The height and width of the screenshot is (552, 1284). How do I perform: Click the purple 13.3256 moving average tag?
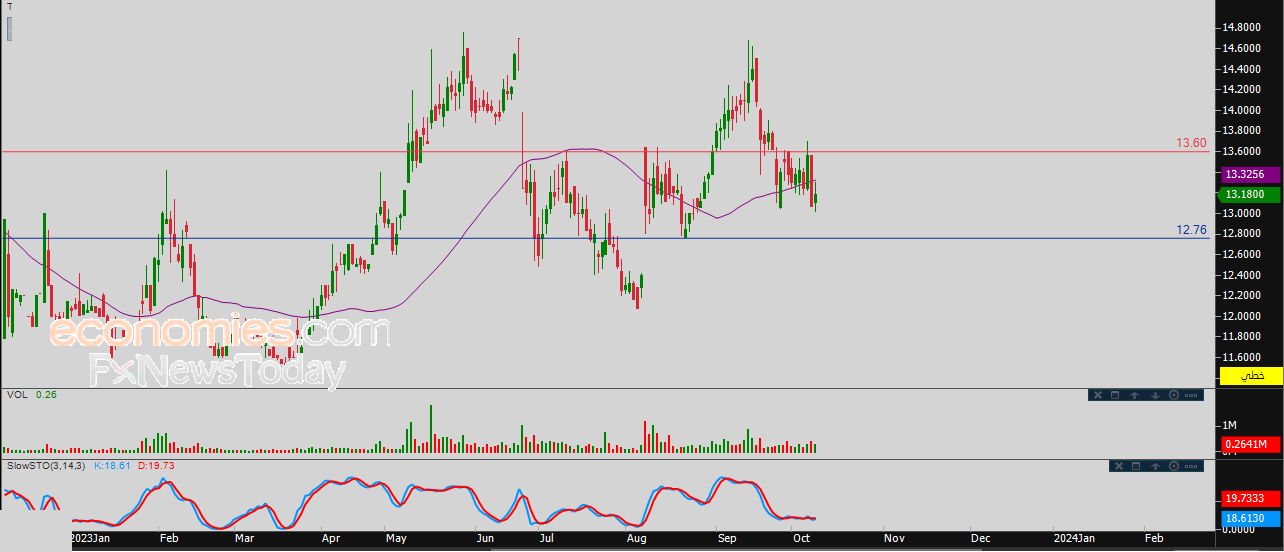pyautogui.click(x=1250, y=175)
